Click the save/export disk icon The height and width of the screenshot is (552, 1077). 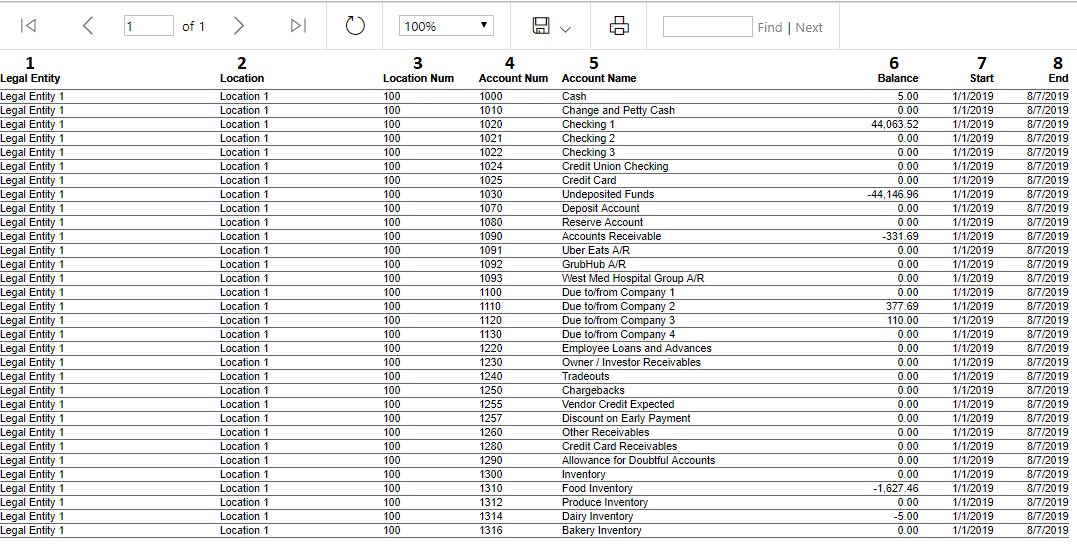(x=541, y=26)
